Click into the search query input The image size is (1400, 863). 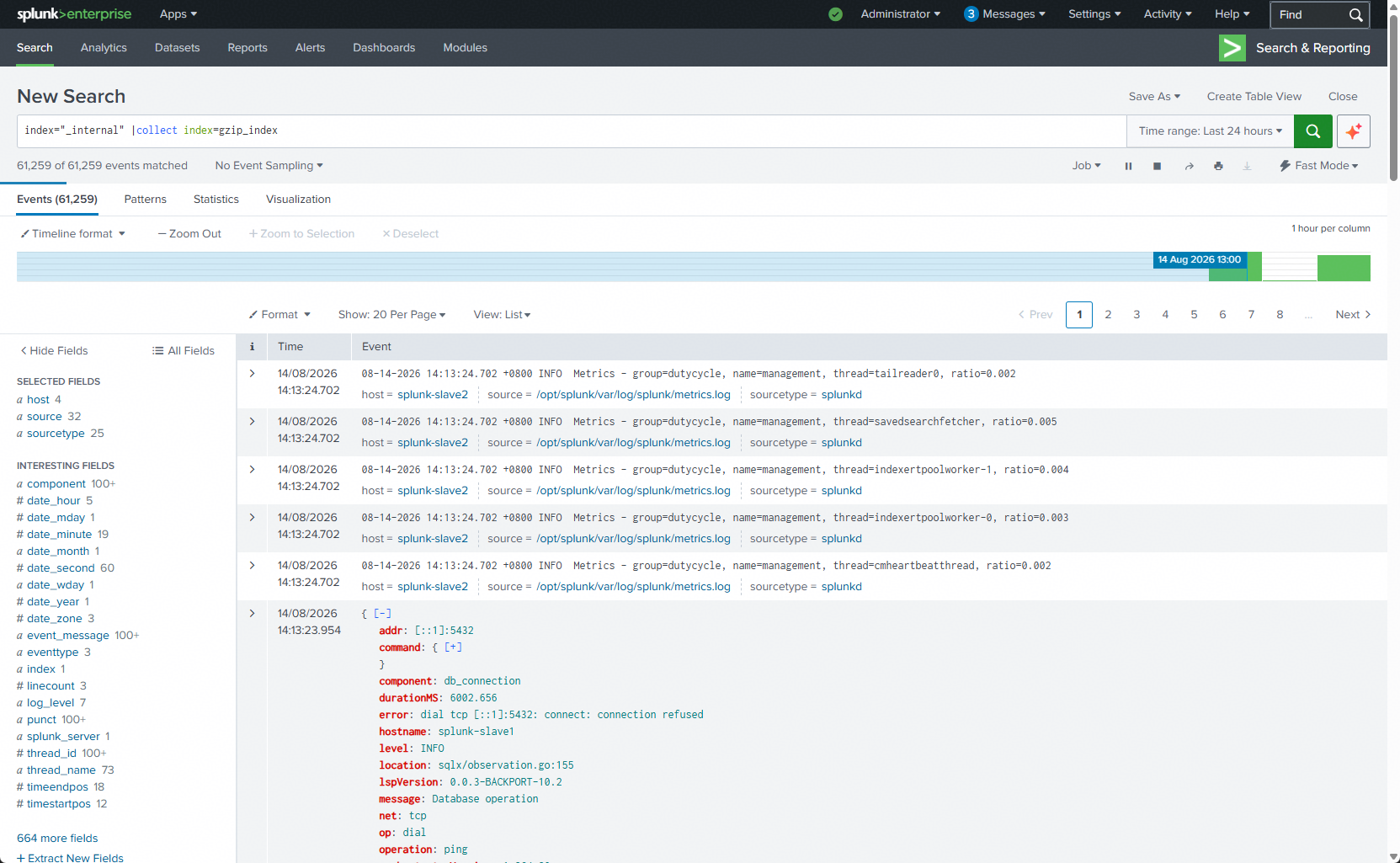point(572,131)
